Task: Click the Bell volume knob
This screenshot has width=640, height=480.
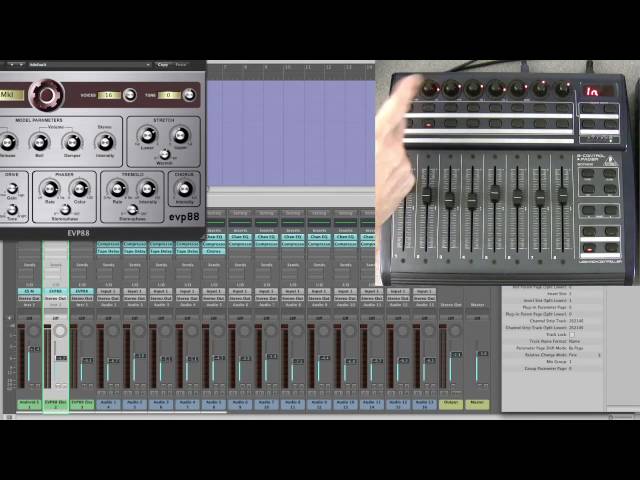Action: pos(39,142)
